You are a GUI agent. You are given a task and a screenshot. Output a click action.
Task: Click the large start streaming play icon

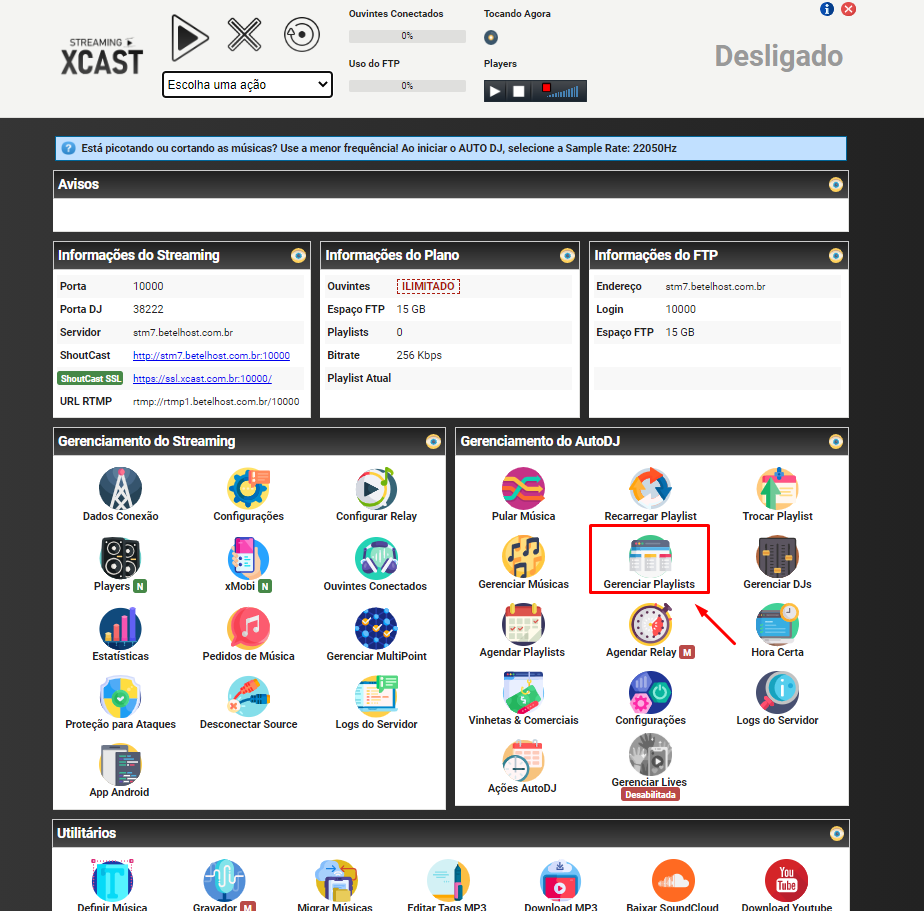pos(189,37)
